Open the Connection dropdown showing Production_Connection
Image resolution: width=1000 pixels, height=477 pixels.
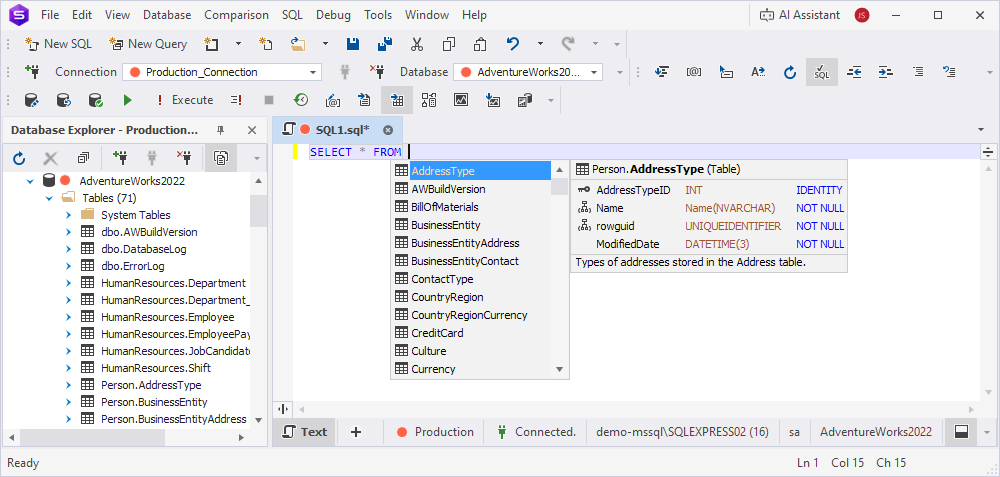click(x=314, y=72)
